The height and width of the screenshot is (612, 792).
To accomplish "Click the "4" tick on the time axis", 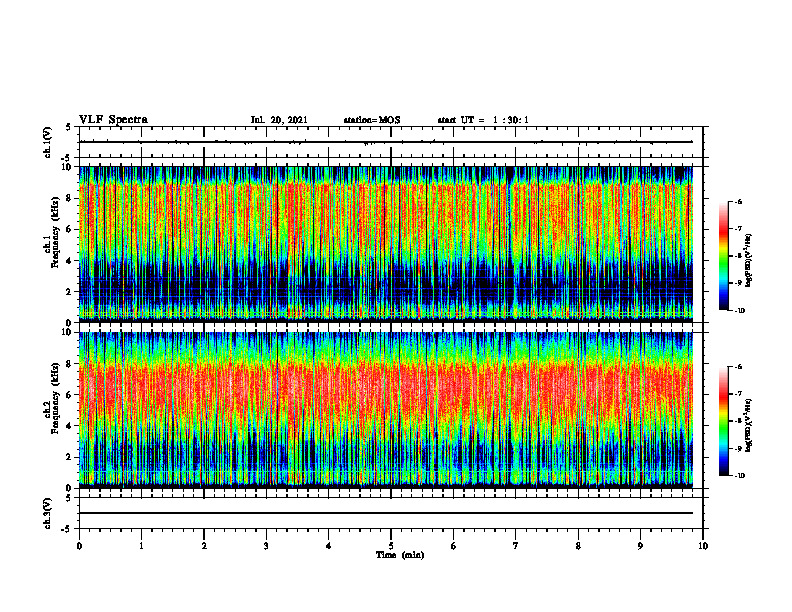I will click(329, 546).
